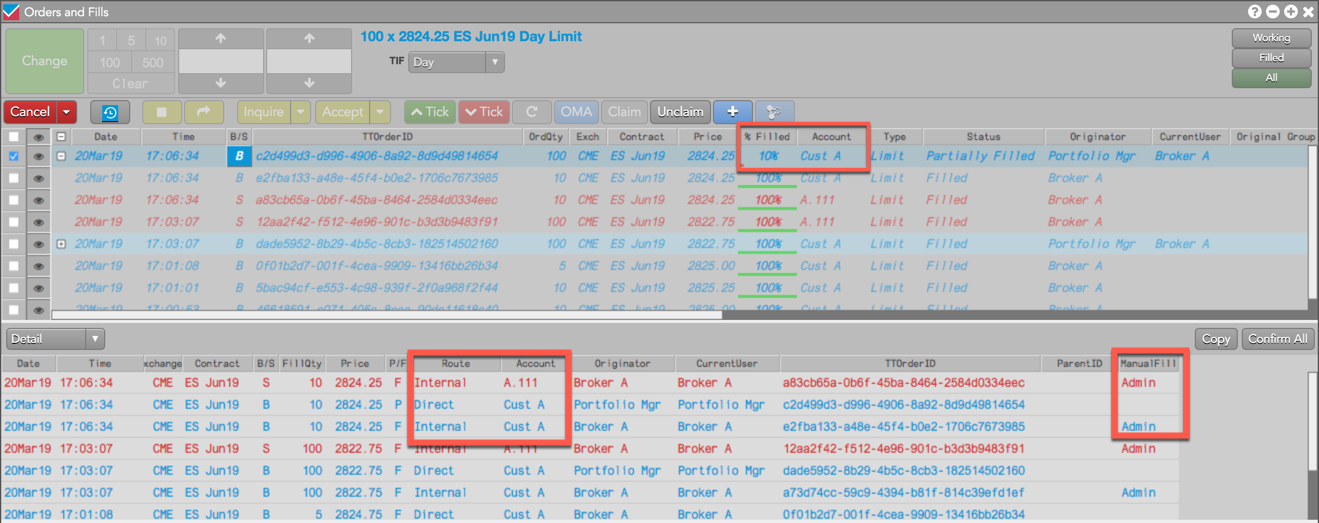Click the Unclaim button

(680, 112)
